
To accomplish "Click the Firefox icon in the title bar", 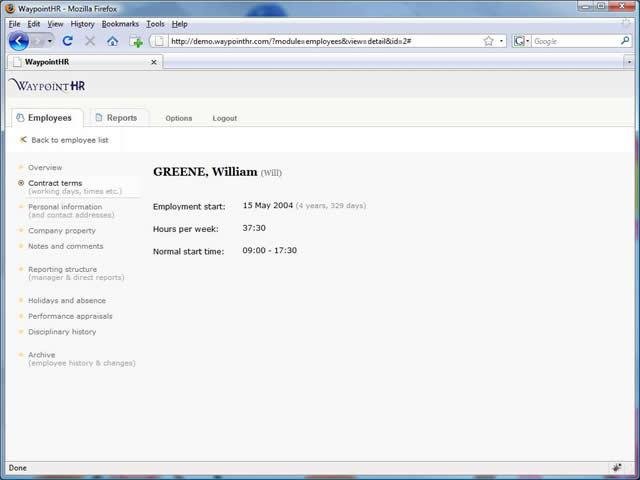I will (10, 8).
